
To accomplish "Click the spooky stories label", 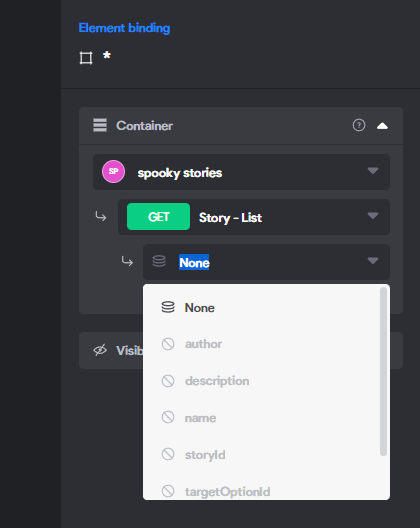I will 180,173.
